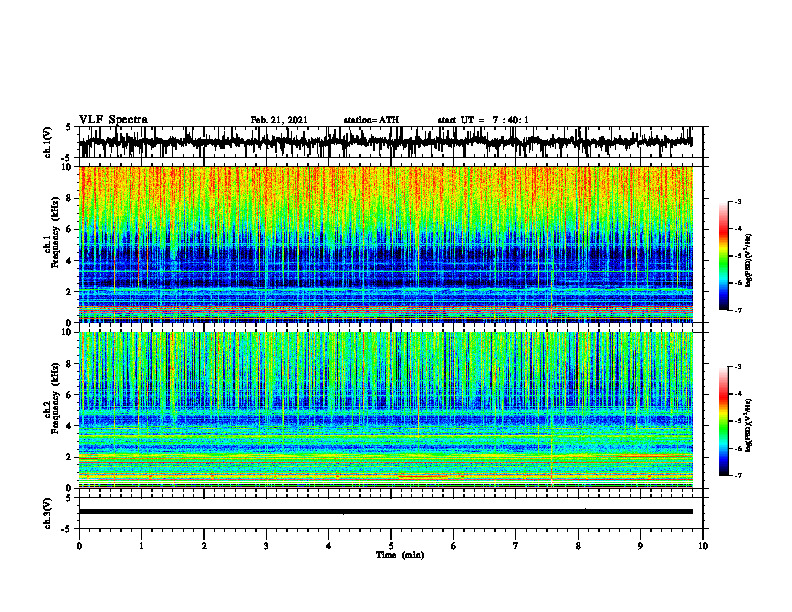792x612 pixels.
Task: Click time axis tick label "10"
Action: pyautogui.click(x=703, y=546)
